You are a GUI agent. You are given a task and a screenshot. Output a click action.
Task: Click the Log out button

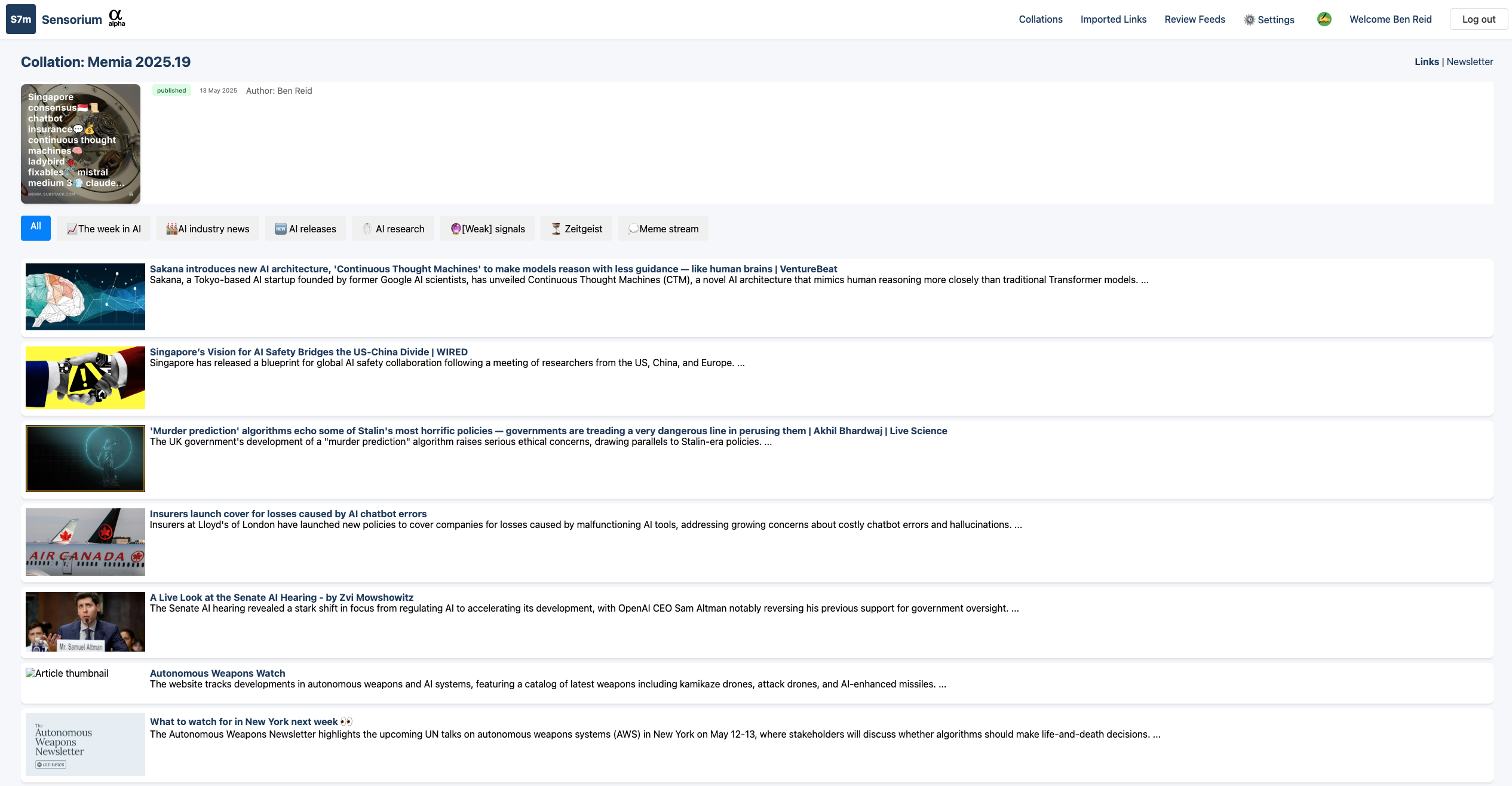[x=1478, y=19]
